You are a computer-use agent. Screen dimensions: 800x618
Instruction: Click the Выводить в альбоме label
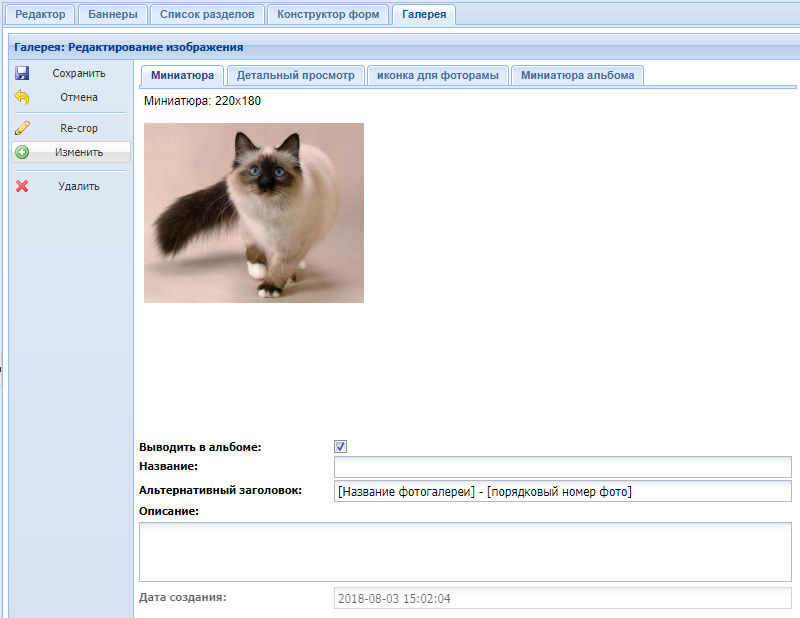click(200, 447)
